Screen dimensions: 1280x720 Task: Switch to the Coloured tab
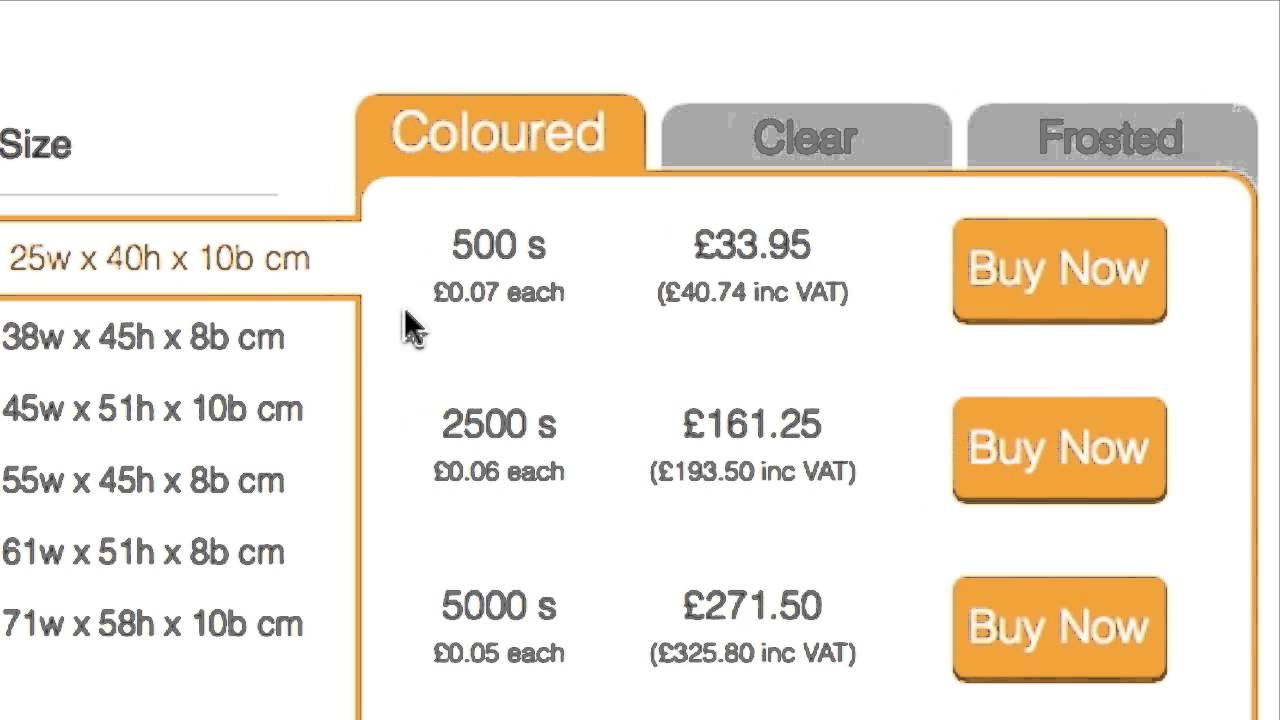498,134
